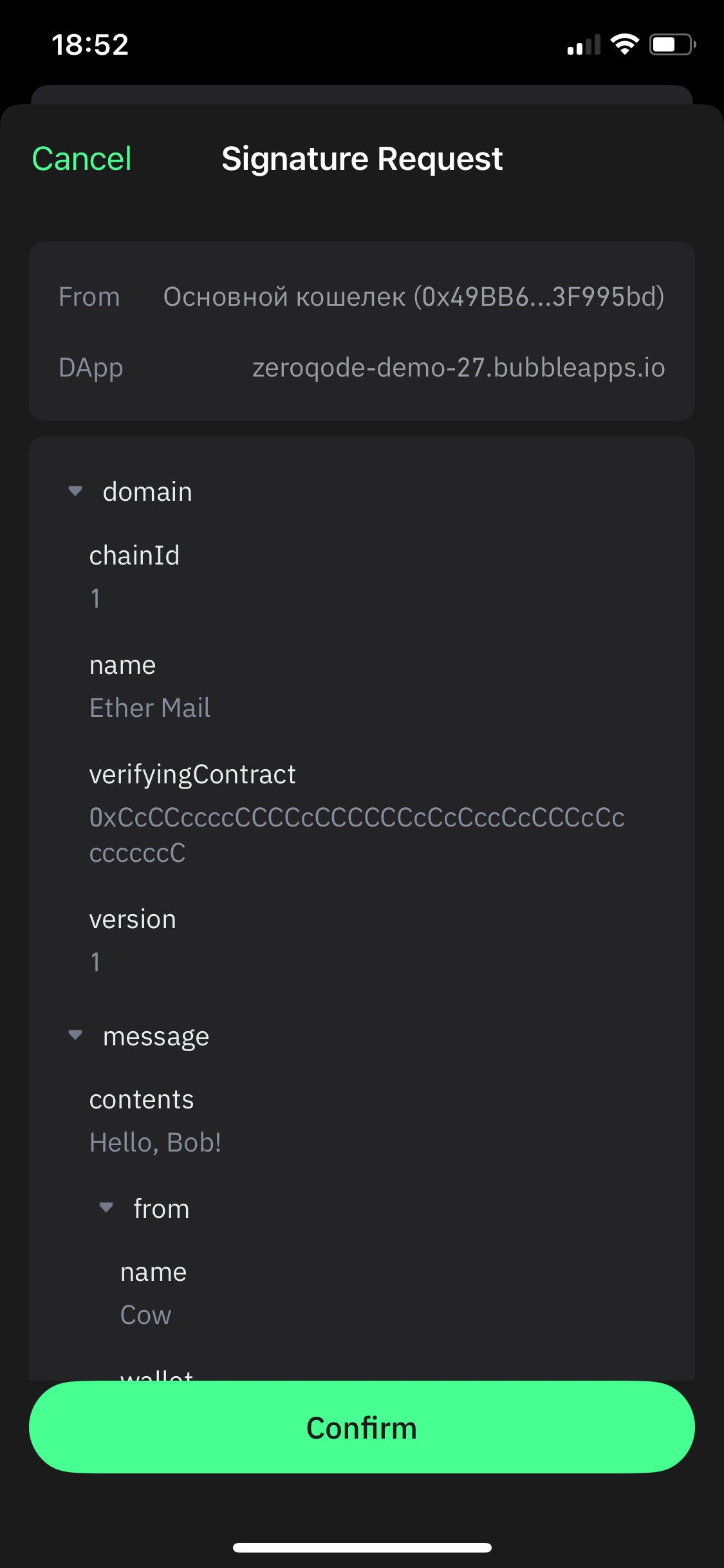The image size is (724, 1568).
Task: Tap the Ether Mail name value
Action: 150,708
